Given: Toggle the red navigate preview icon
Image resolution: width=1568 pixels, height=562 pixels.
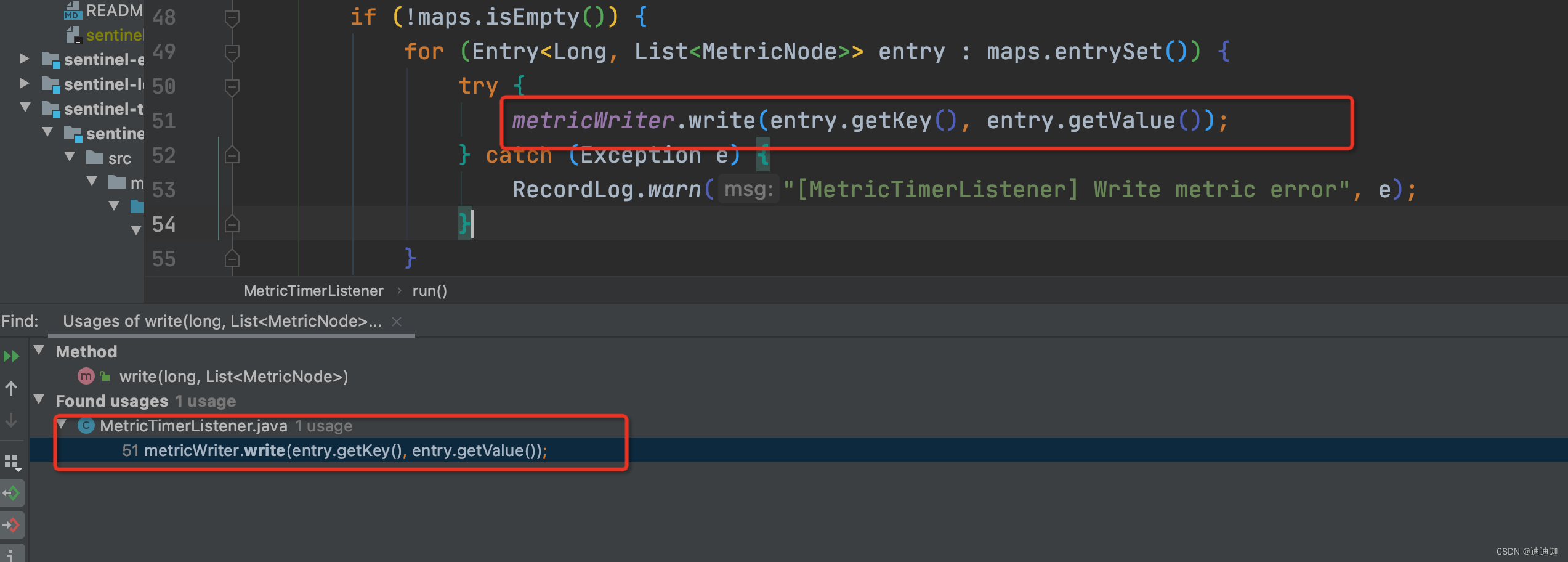Looking at the screenshot, I should 12,525.
